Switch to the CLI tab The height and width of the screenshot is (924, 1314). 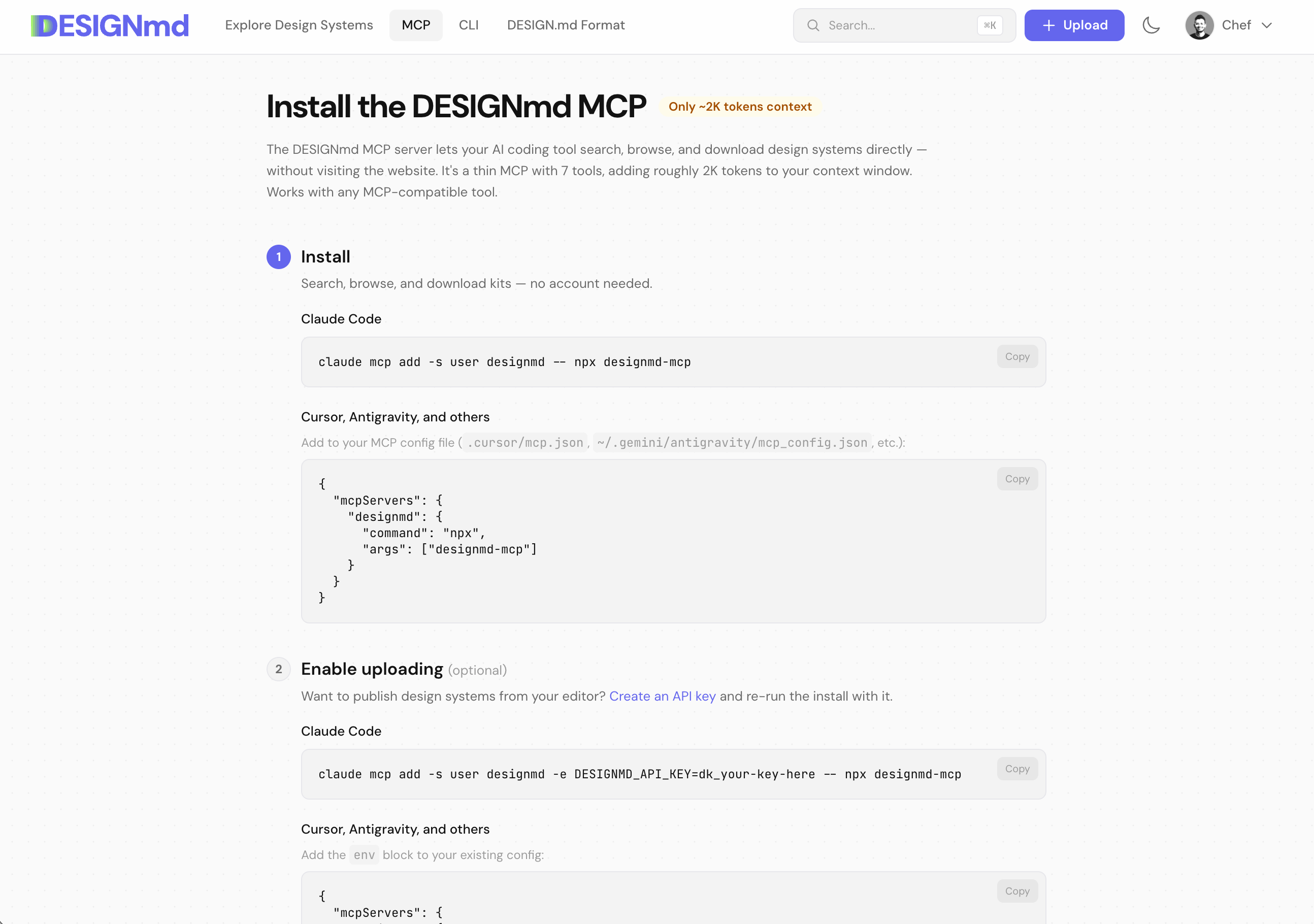pyautogui.click(x=469, y=25)
